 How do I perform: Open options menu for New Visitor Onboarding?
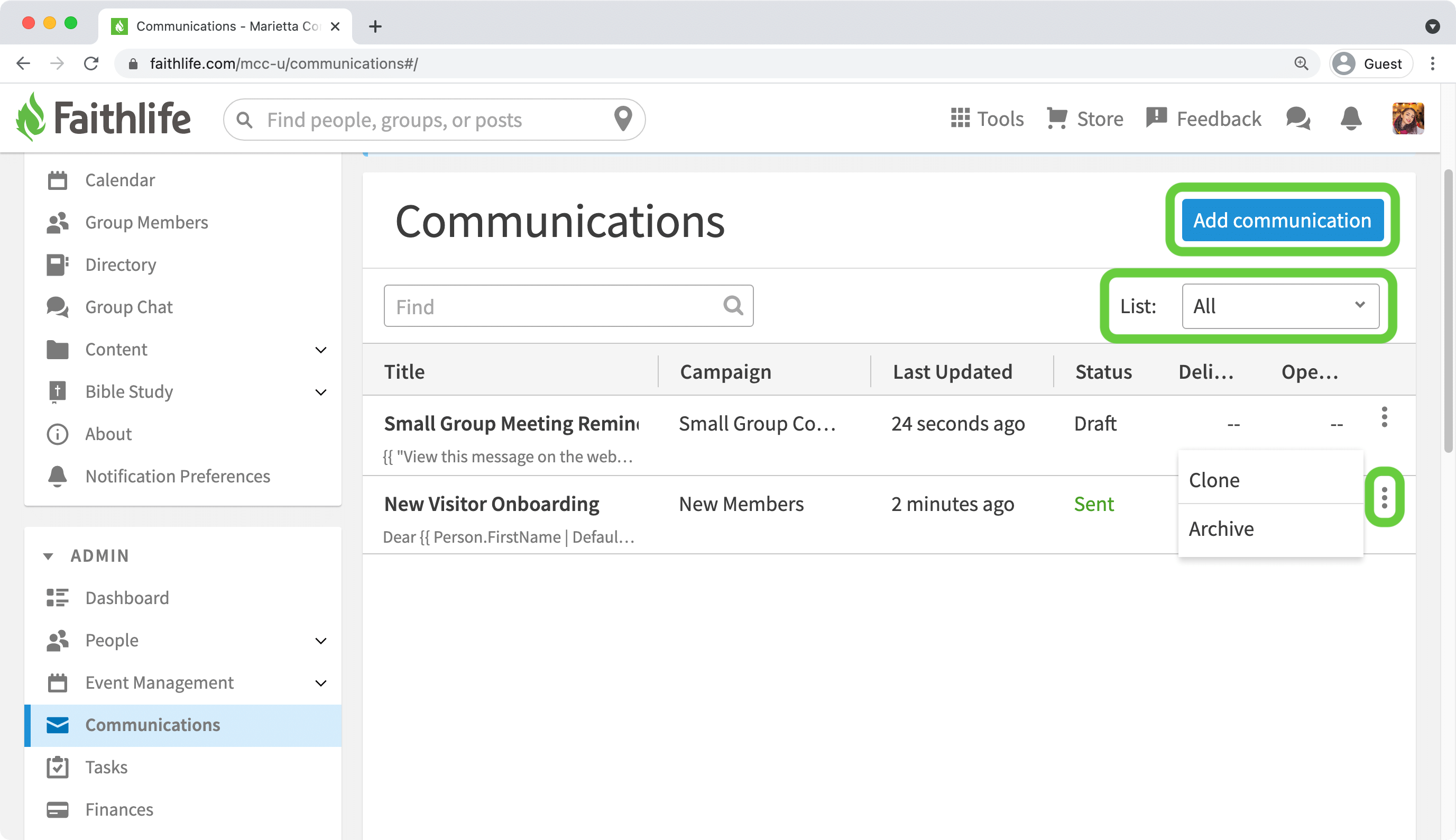(x=1384, y=497)
